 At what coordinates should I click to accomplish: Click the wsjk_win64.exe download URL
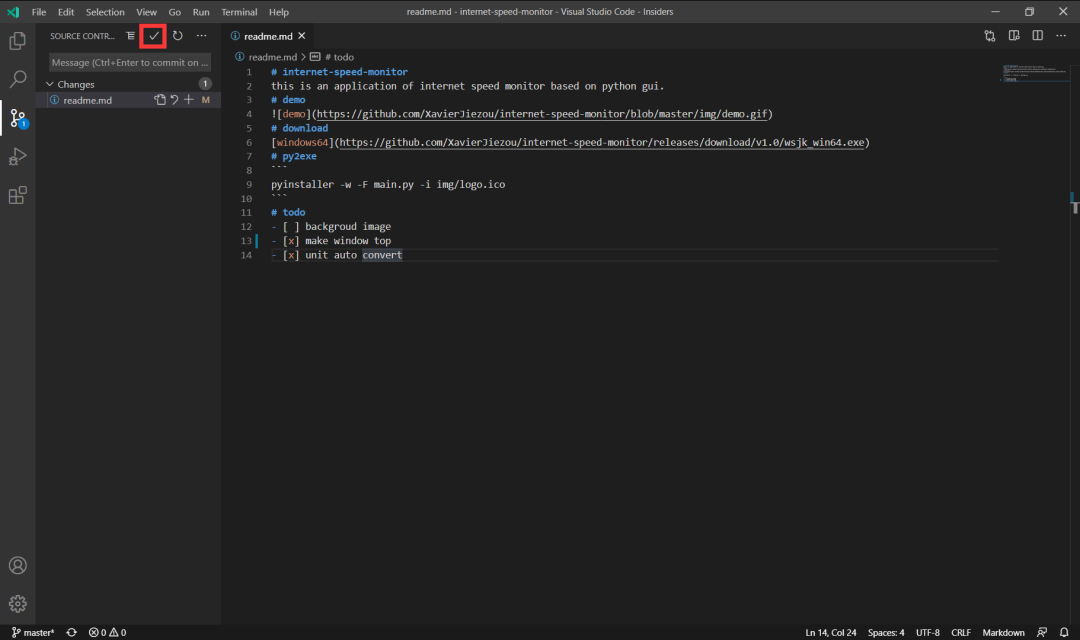[602, 143]
